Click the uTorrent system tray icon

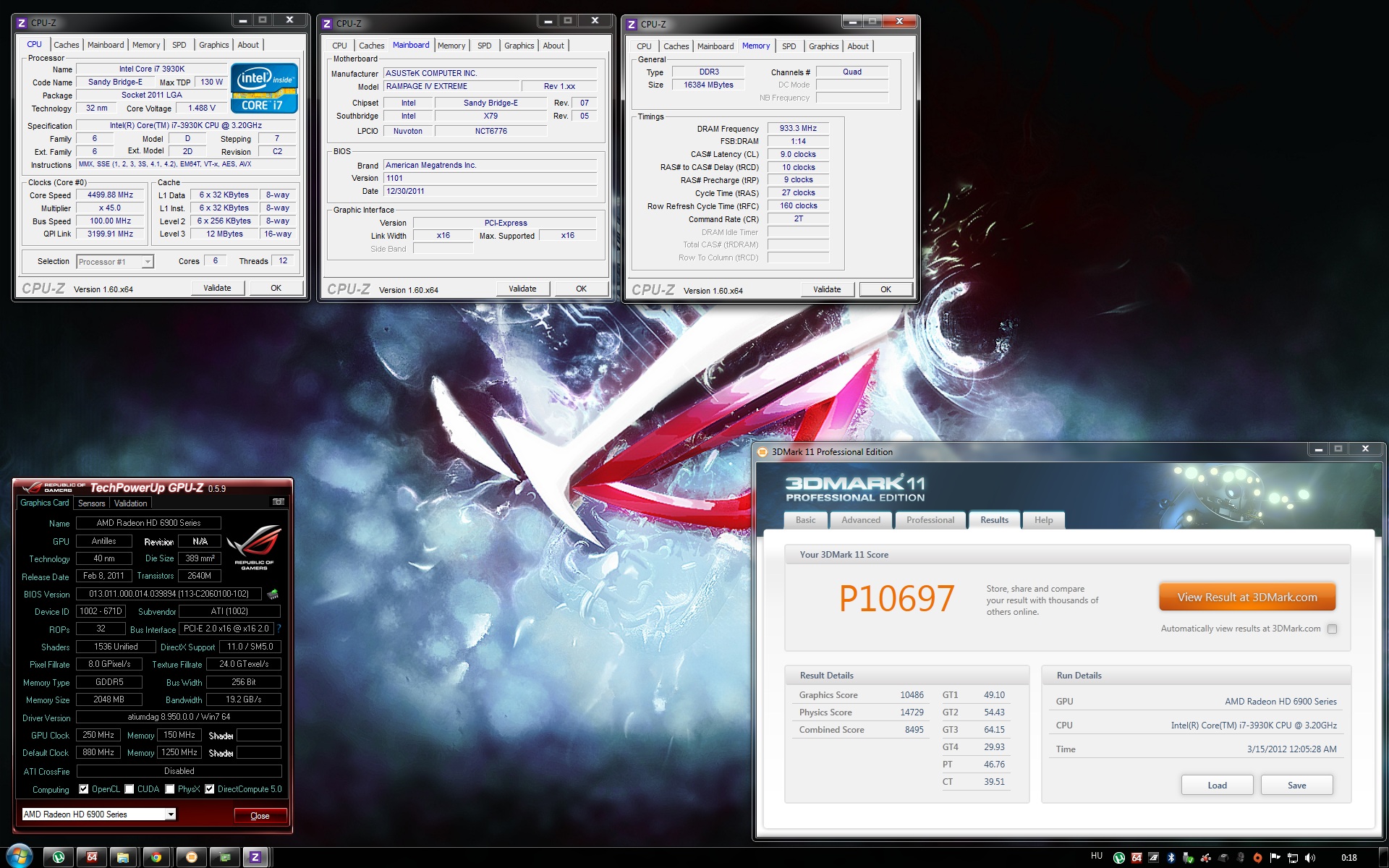click(1119, 858)
